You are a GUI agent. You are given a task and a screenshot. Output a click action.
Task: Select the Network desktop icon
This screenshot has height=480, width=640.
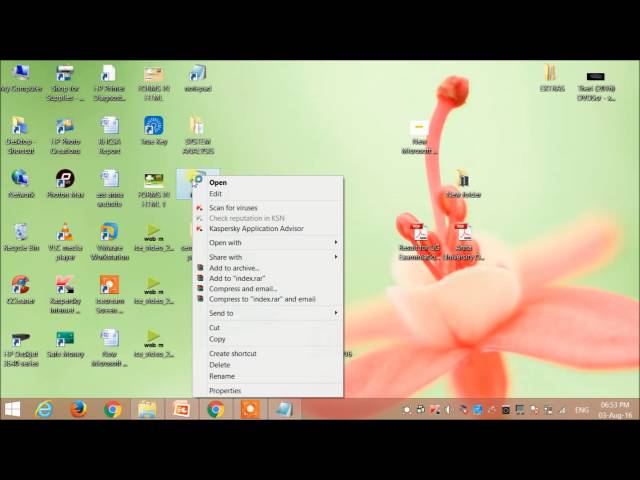pos(20,183)
